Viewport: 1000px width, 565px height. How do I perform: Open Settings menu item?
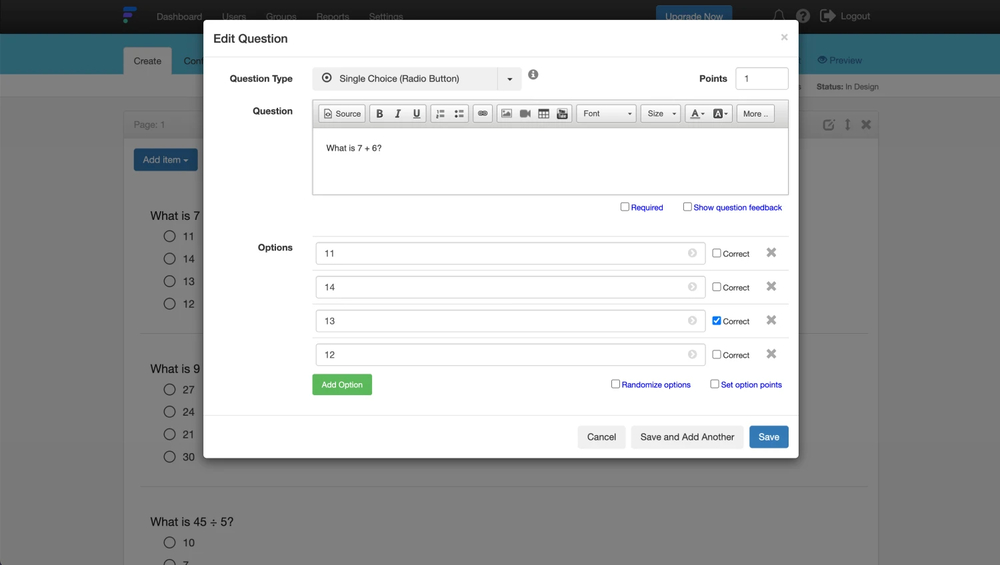coord(386,17)
